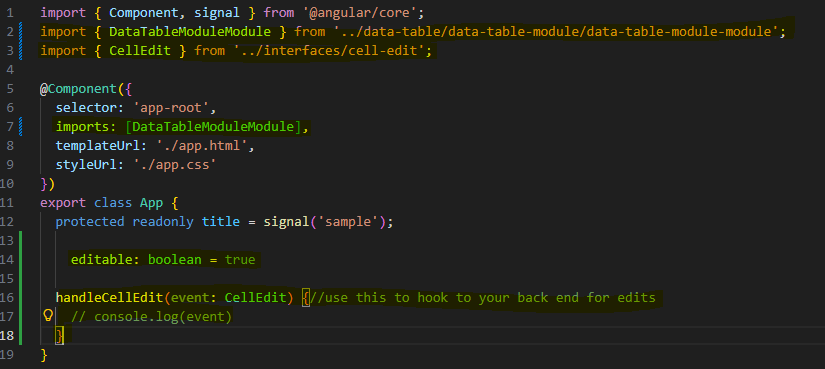Click the class name App on line 11
Image resolution: width=825 pixels, height=369 pixels.
point(152,203)
